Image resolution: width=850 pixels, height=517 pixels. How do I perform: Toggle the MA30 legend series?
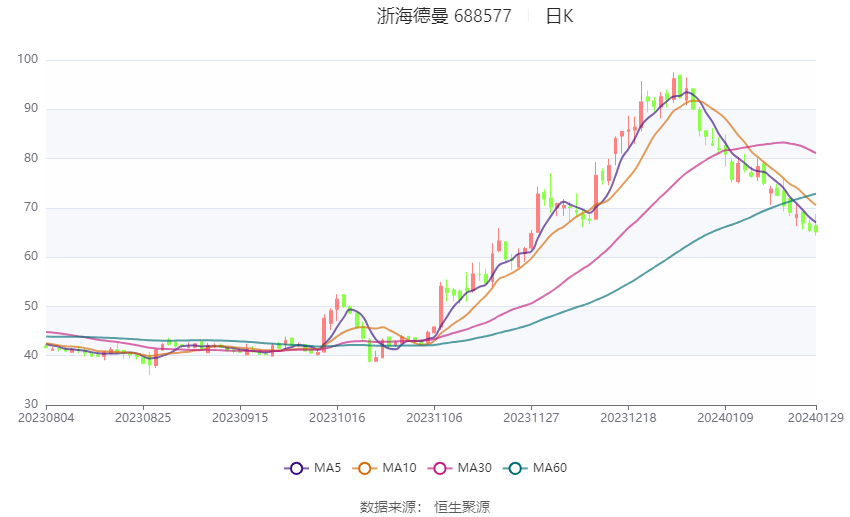tap(460, 468)
